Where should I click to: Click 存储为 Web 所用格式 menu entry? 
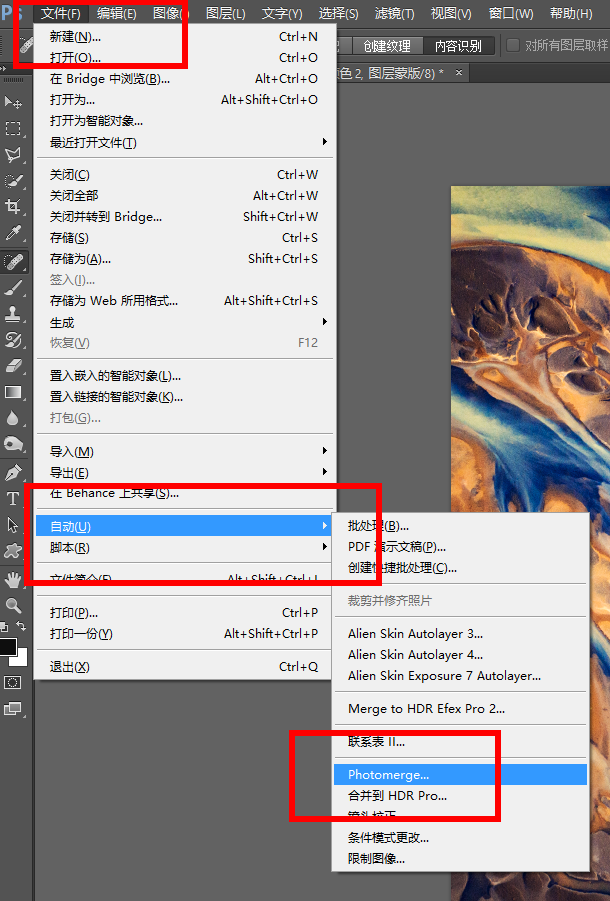(x=114, y=301)
